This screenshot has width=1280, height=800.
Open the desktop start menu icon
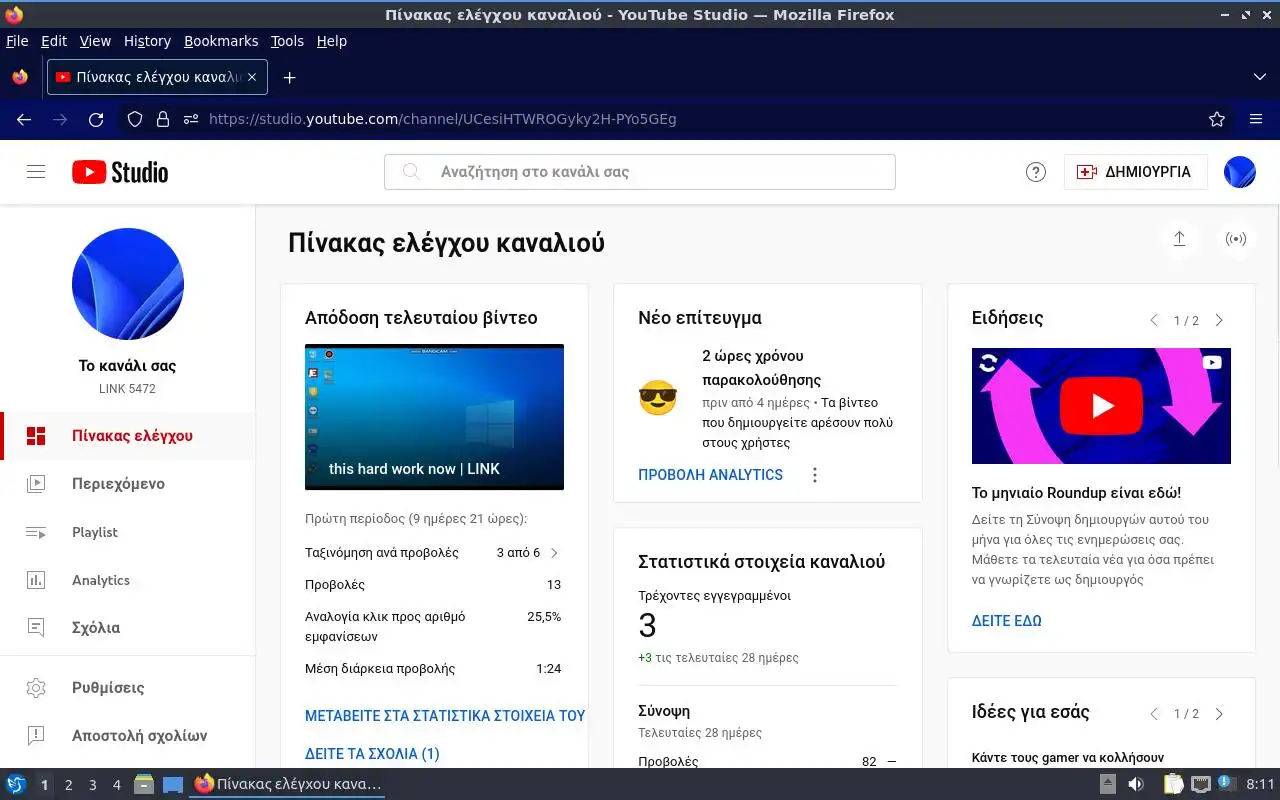[15, 785]
